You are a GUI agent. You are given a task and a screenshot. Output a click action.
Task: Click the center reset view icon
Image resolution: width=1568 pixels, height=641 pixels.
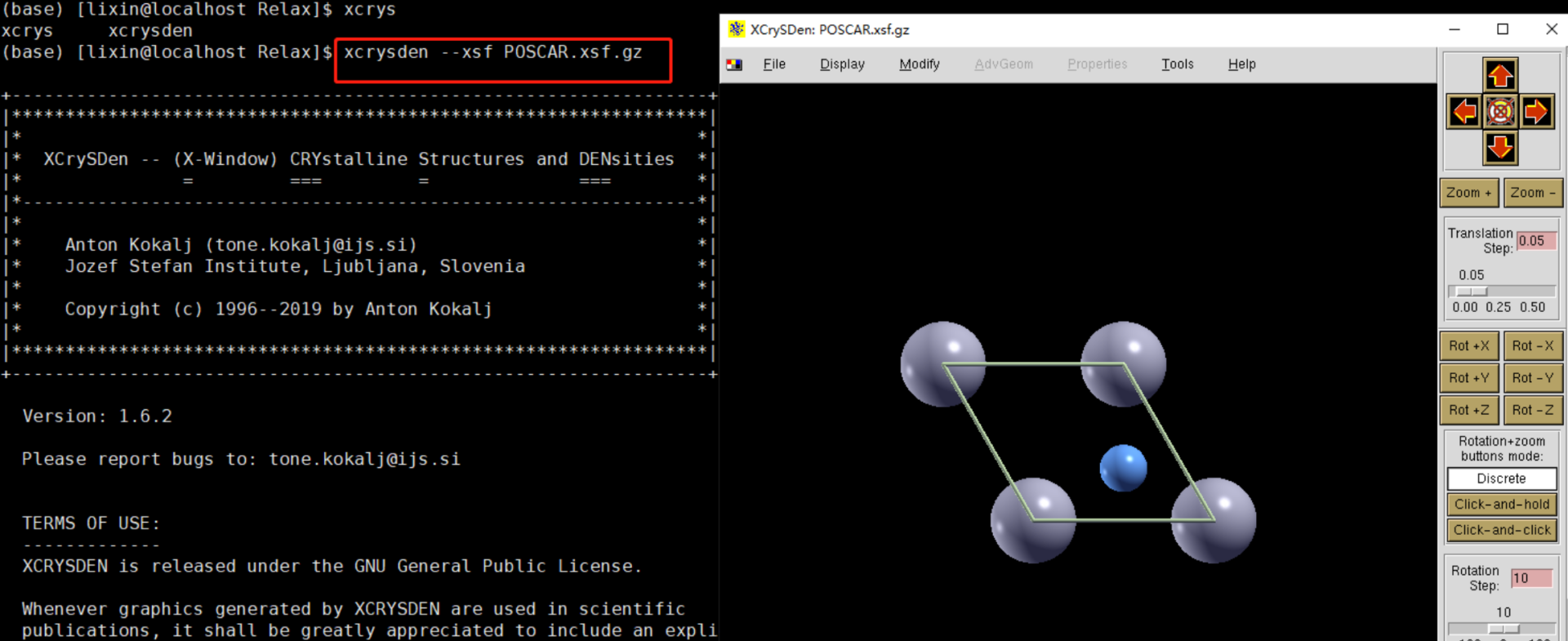(x=1500, y=111)
